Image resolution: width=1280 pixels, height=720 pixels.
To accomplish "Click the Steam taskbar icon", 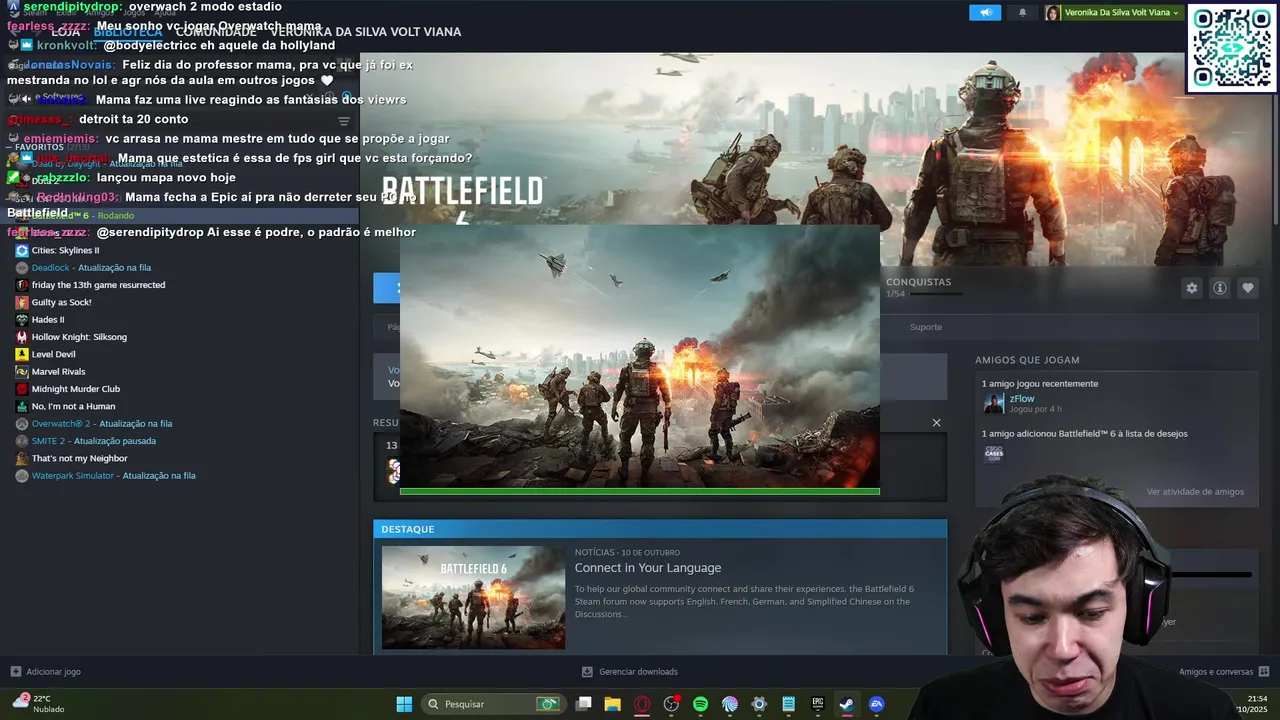I will (x=847, y=704).
